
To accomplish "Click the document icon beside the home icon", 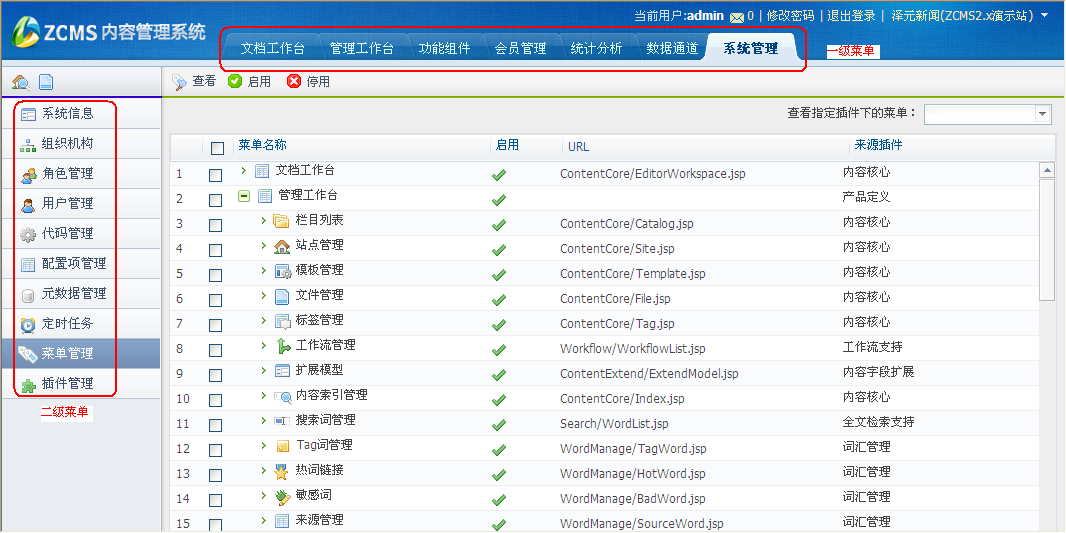I will (46, 82).
